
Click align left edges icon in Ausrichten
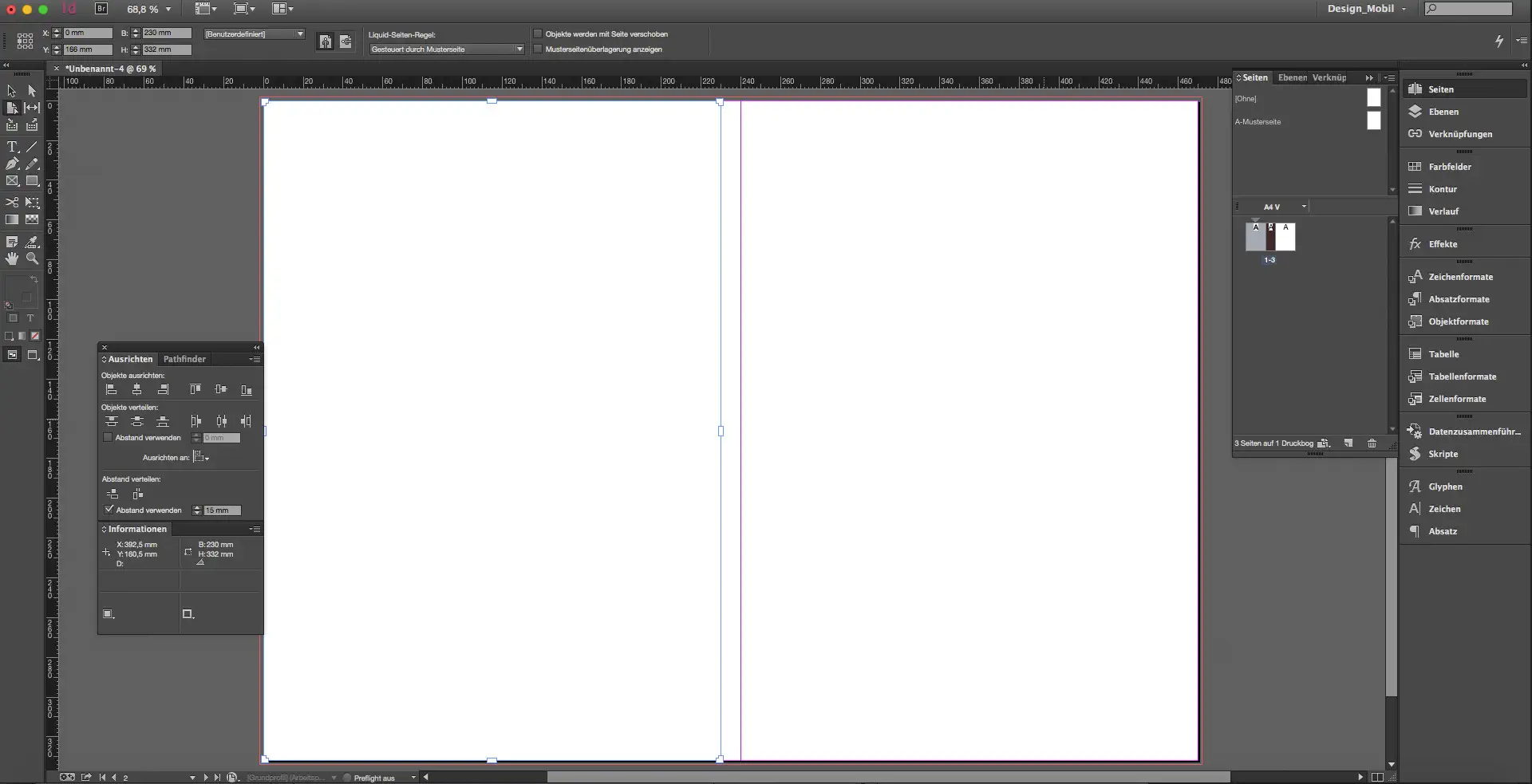coord(112,390)
